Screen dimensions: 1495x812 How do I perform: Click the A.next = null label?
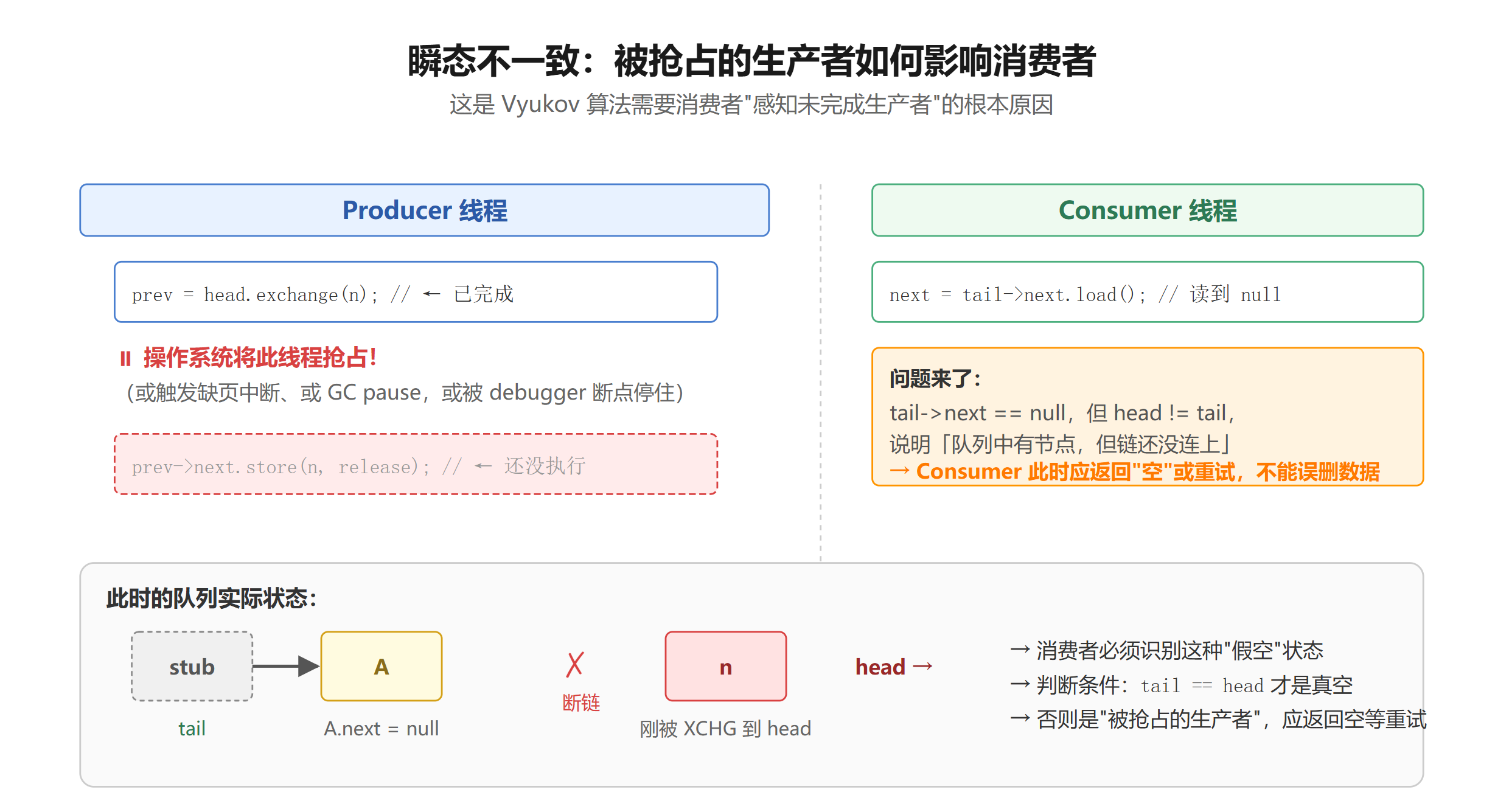click(381, 728)
